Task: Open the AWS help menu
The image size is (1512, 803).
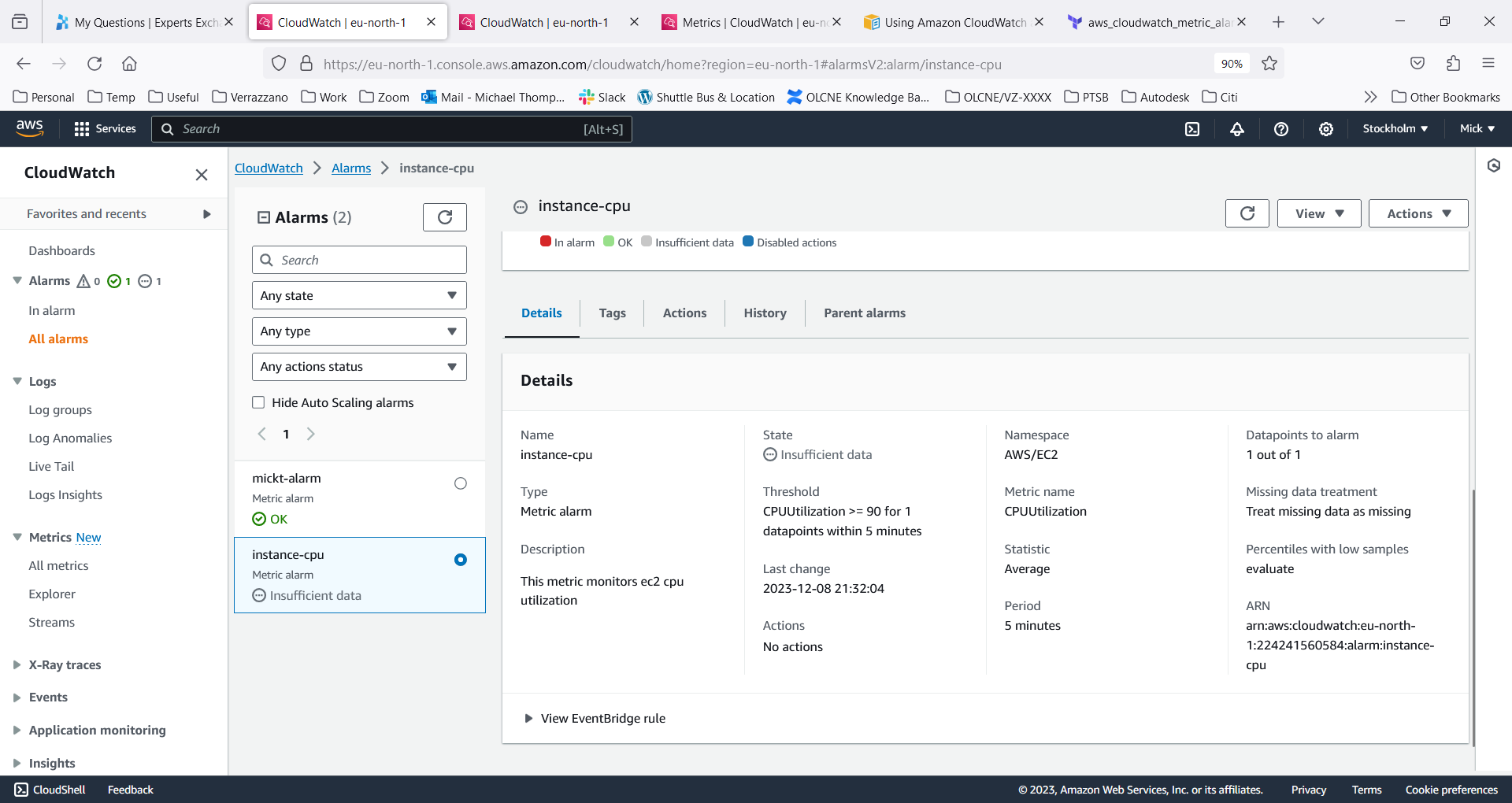Action: coord(1280,128)
